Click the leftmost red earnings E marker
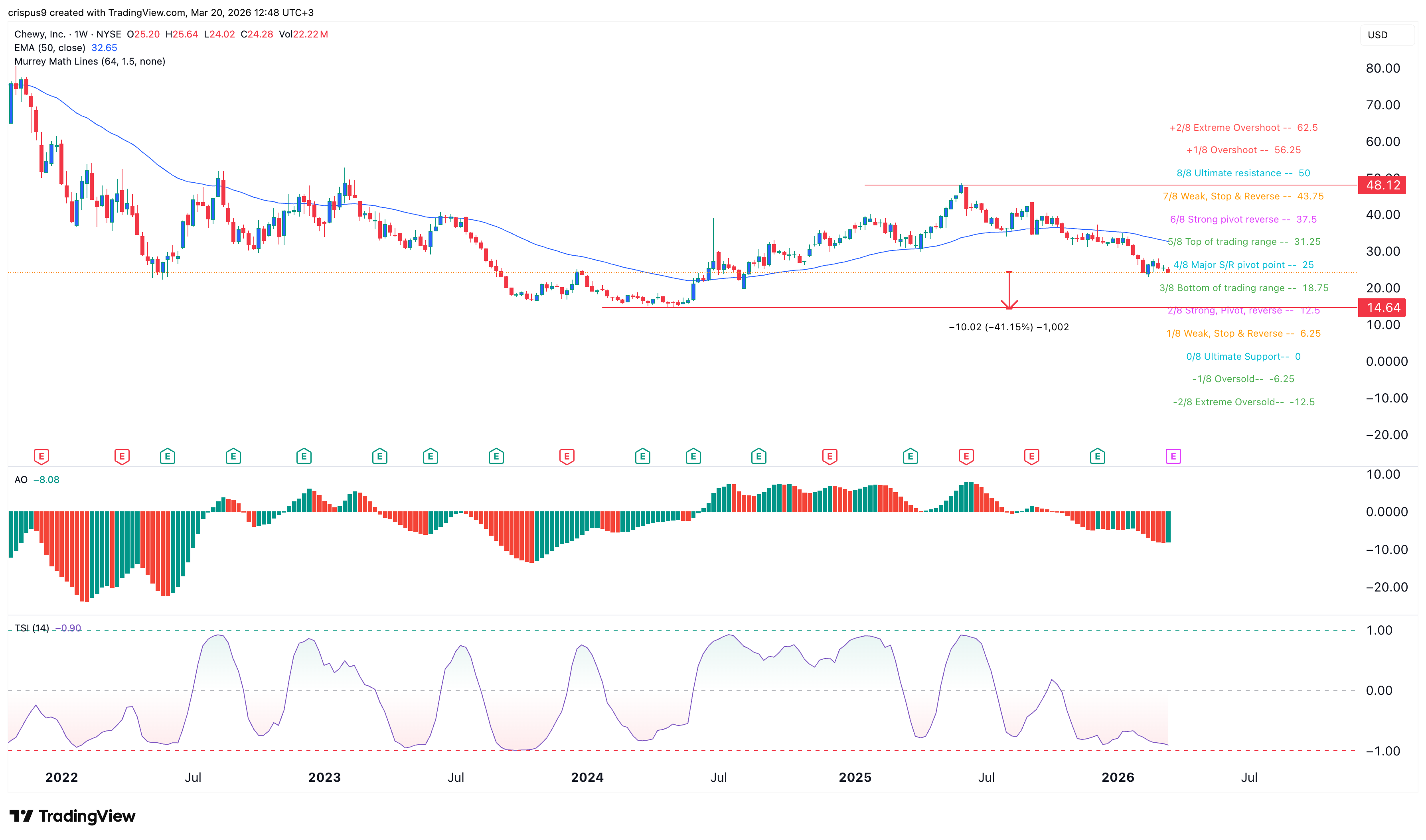This screenshot has height=840, width=1426. coord(41,456)
